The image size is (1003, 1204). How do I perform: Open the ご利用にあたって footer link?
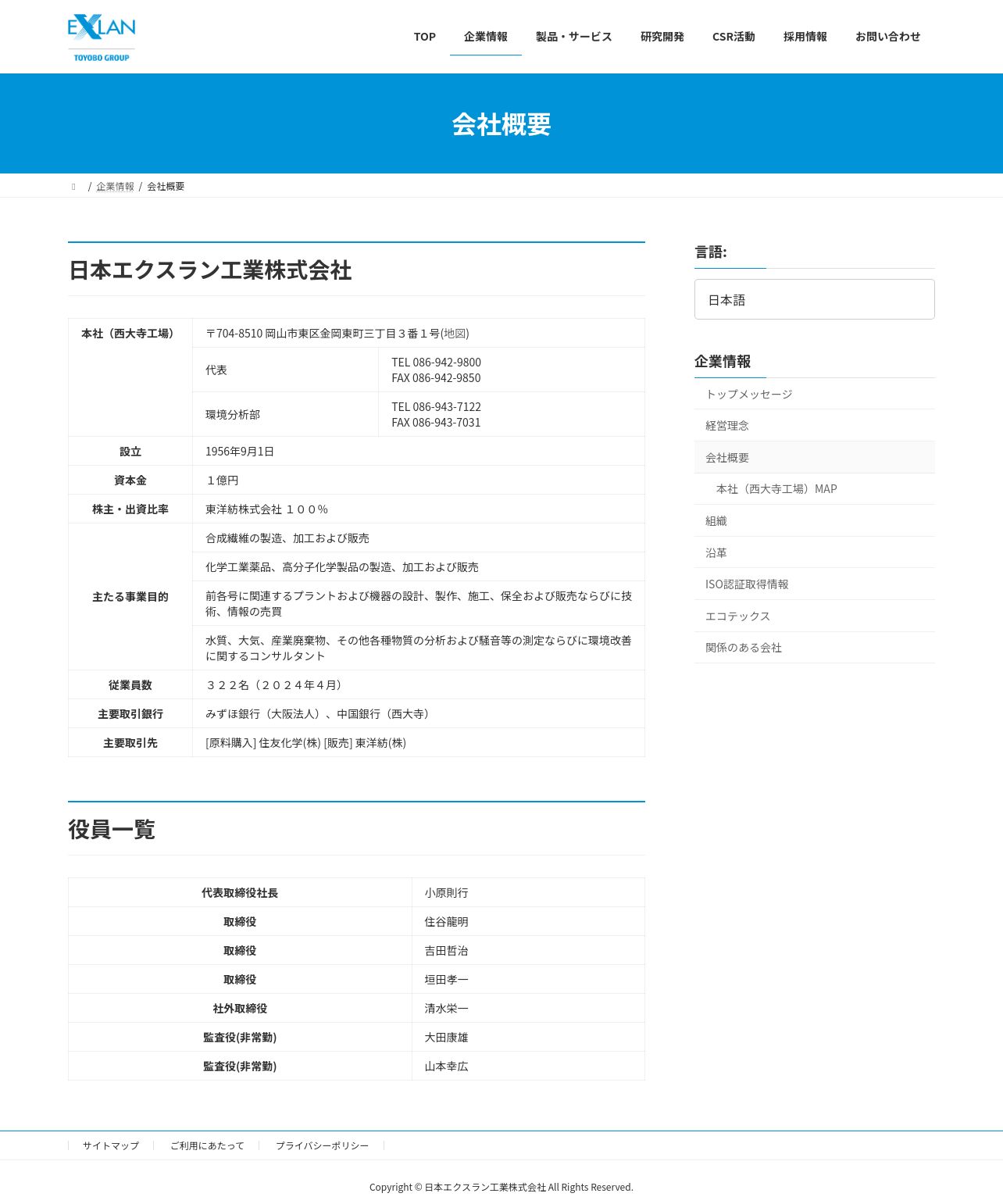pyautogui.click(x=207, y=1145)
